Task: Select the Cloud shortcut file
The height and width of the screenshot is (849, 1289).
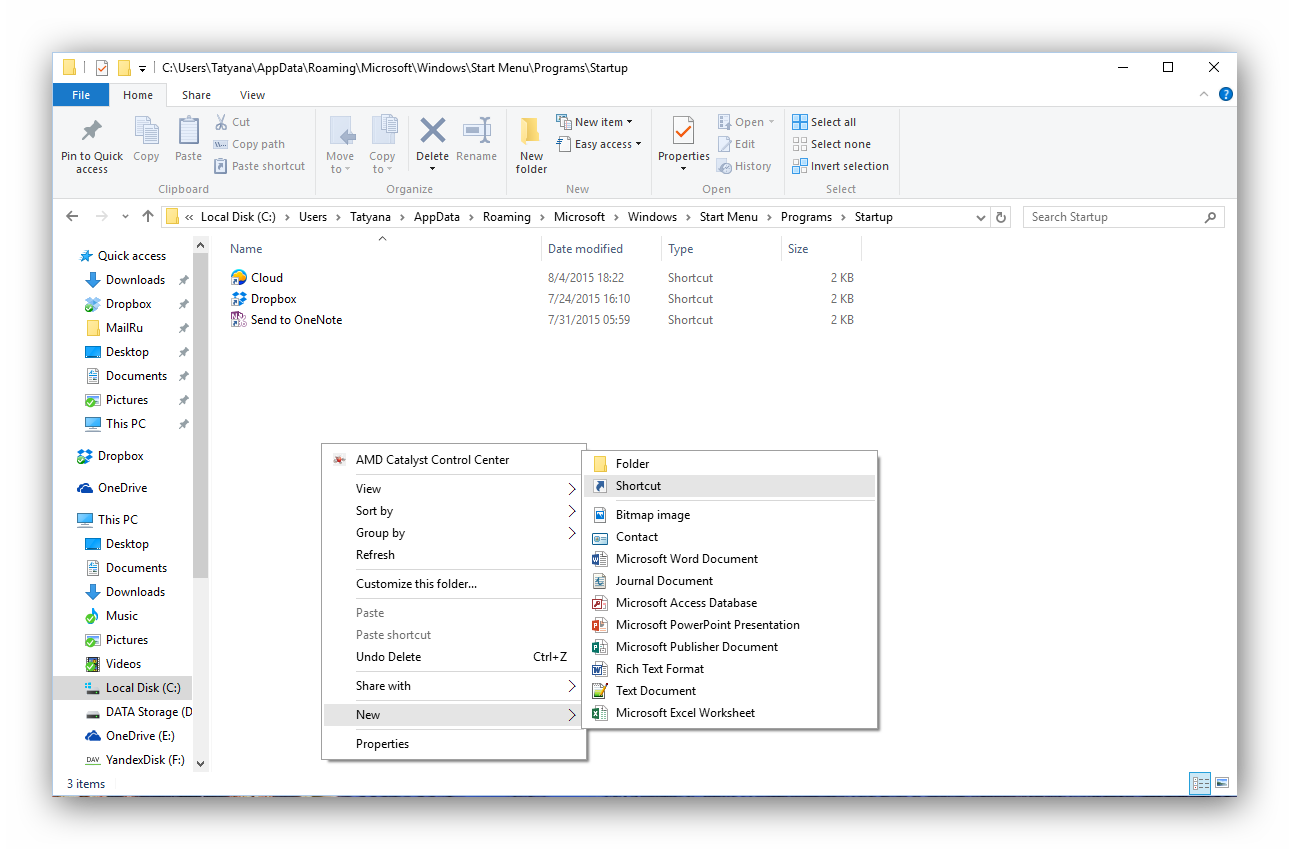Action: click(x=257, y=278)
